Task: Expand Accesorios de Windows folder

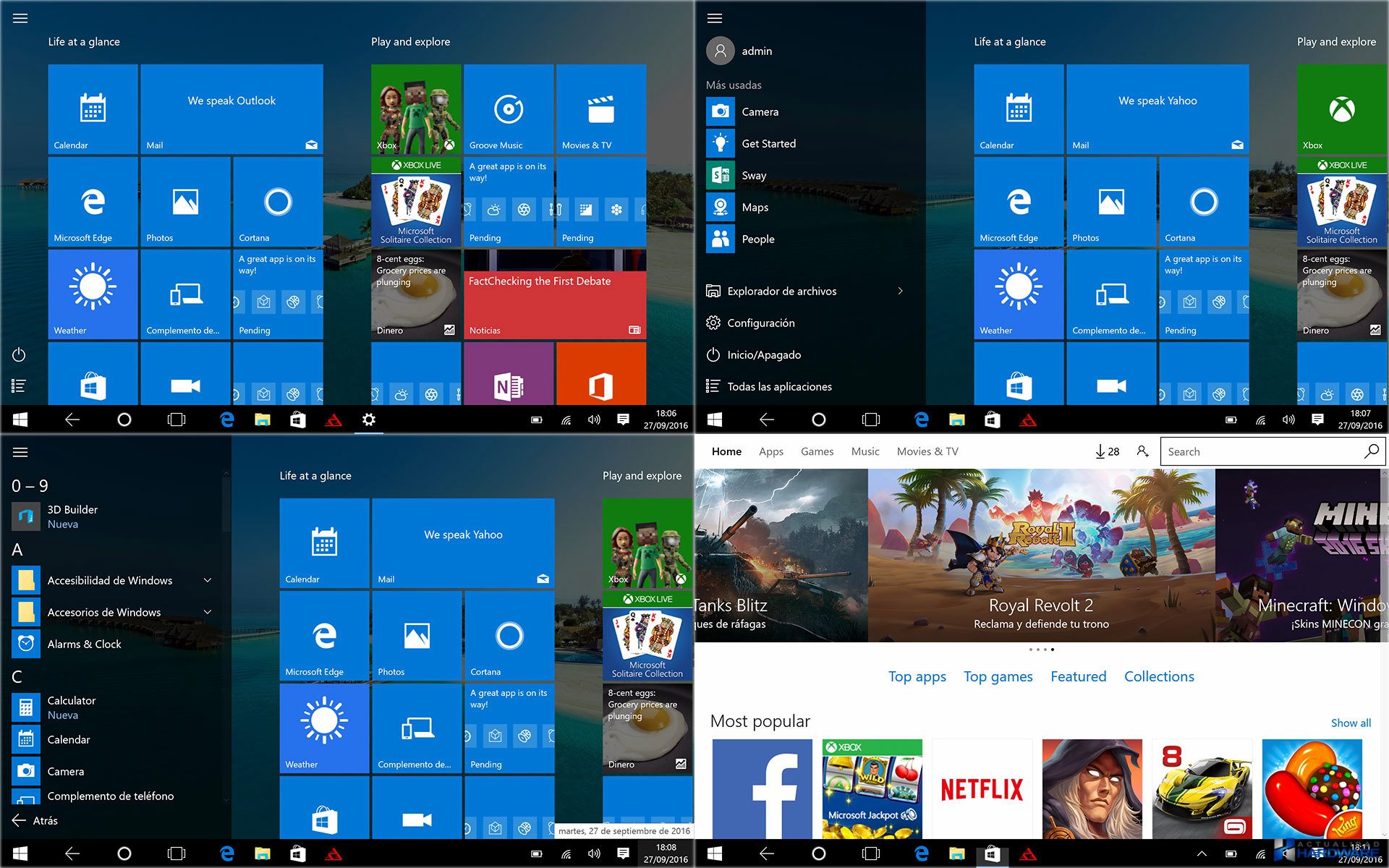Action: 208,612
